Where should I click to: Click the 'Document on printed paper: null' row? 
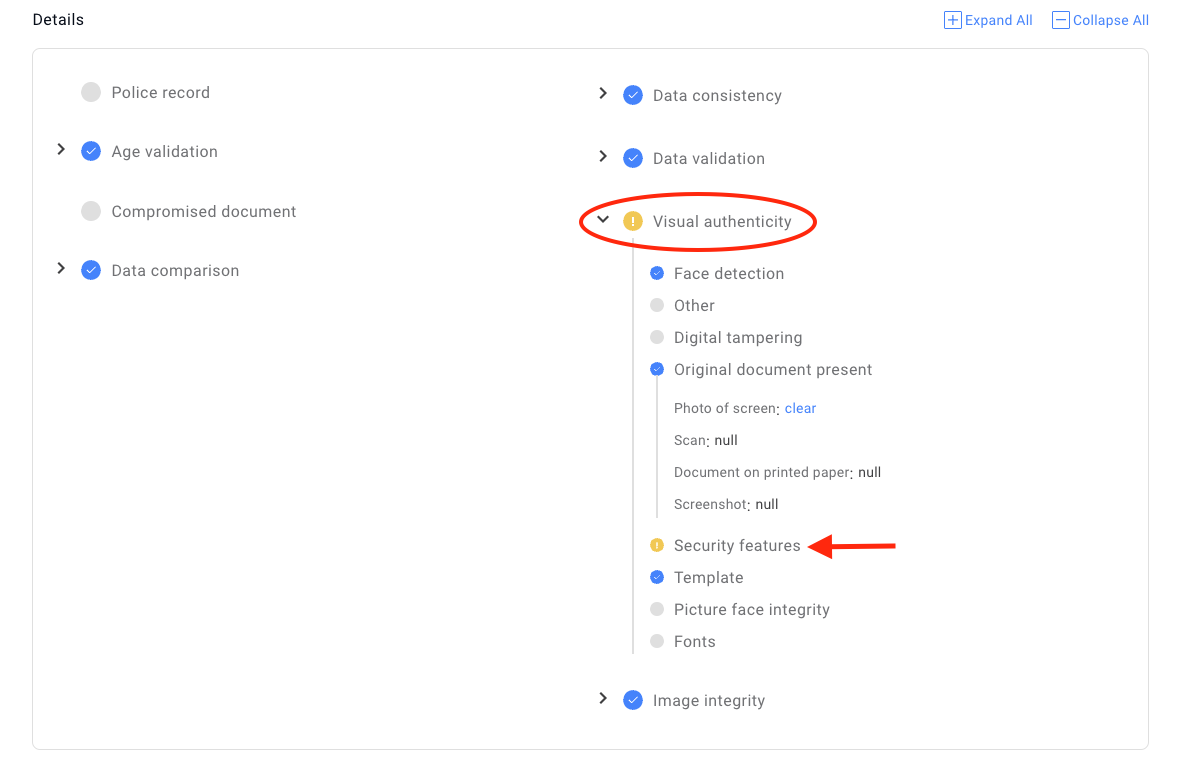pos(777,472)
